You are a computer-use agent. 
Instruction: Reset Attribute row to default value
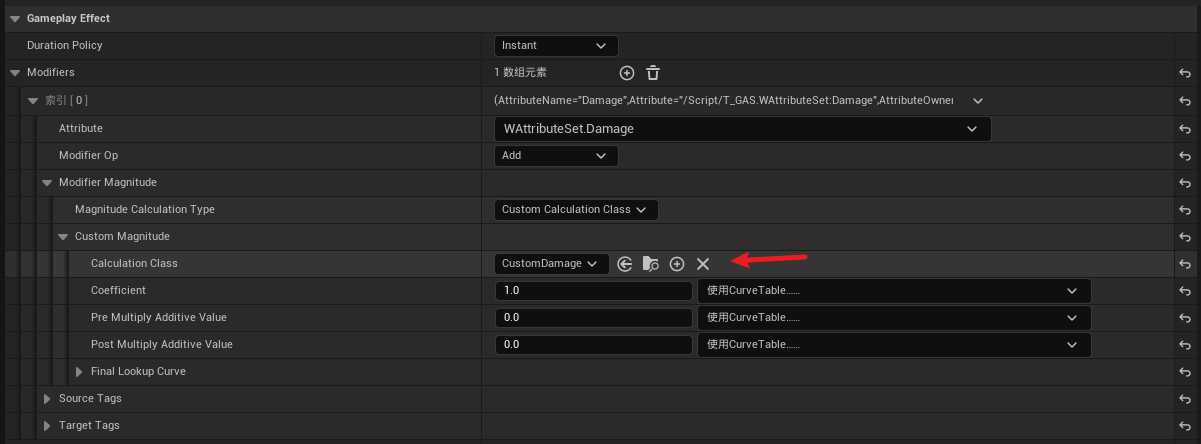pyautogui.click(x=1185, y=129)
